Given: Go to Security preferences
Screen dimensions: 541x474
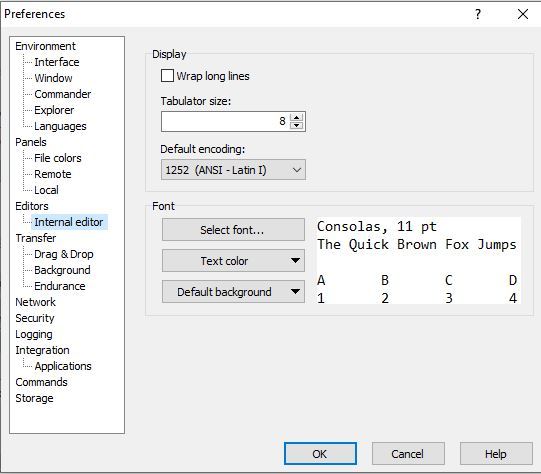Looking at the screenshot, I should (35, 318).
